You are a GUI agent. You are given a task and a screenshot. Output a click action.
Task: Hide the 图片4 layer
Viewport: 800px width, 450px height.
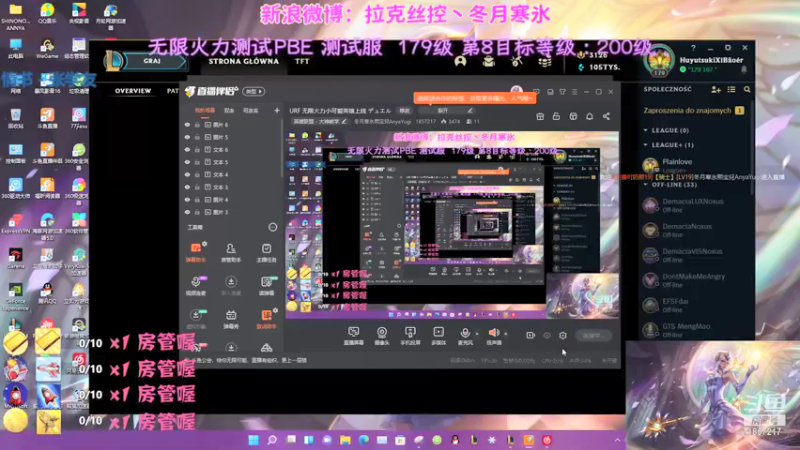tap(187, 199)
